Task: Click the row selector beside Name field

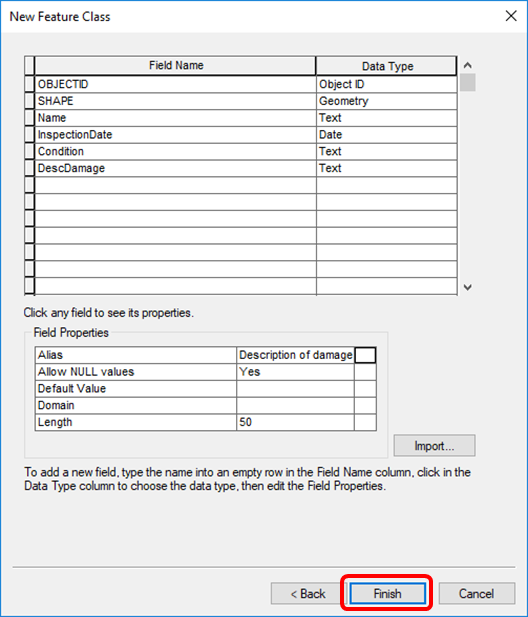Action: click(30, 118)
